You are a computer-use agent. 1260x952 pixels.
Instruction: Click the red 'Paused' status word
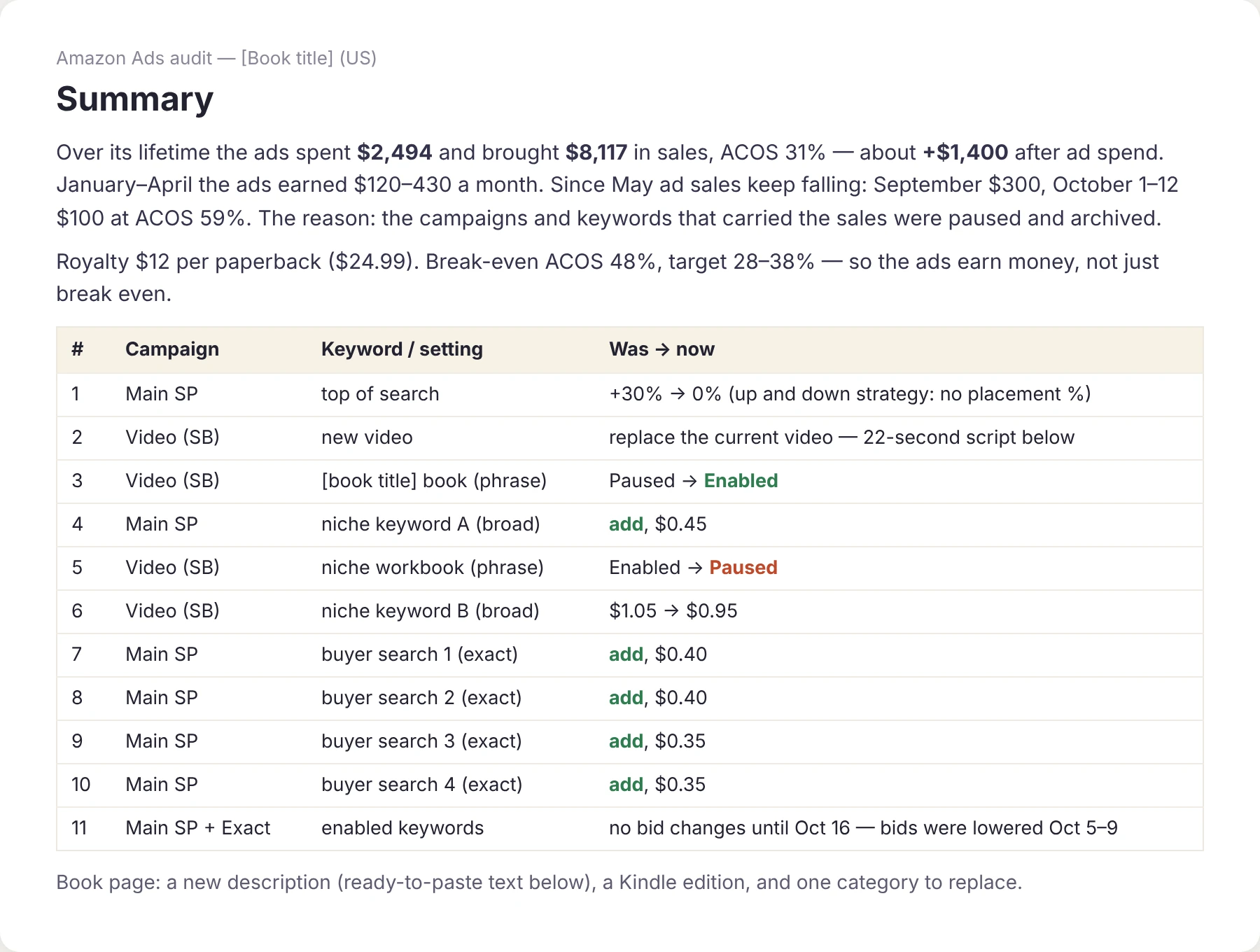click(743, 568)
